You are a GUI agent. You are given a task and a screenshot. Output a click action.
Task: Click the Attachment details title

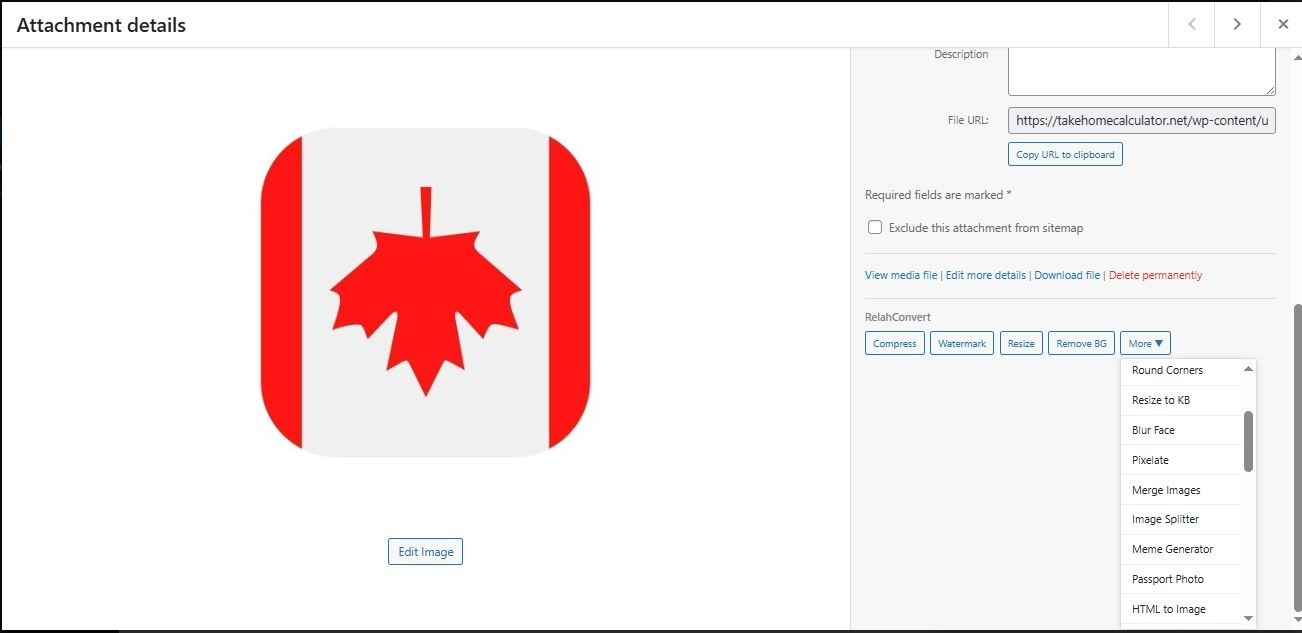101,25
